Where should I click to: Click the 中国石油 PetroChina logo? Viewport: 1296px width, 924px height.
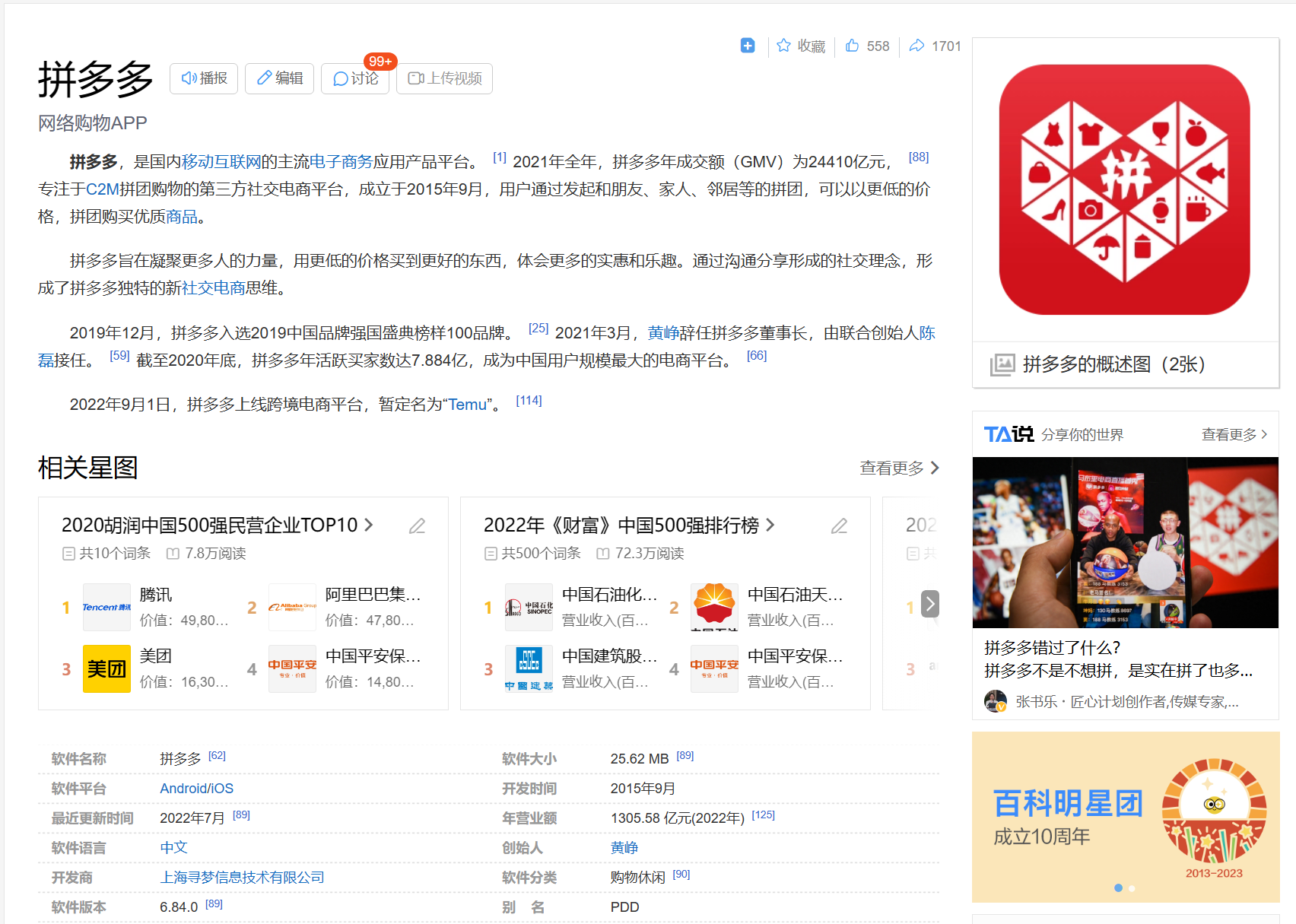(714, 607)
